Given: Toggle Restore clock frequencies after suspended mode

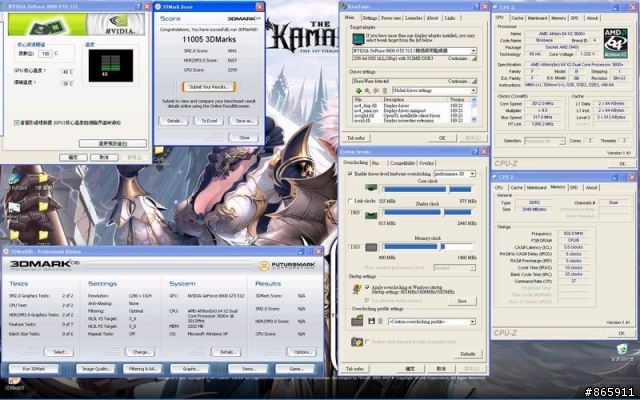Looking at the screenshot, I should (367, 342).
